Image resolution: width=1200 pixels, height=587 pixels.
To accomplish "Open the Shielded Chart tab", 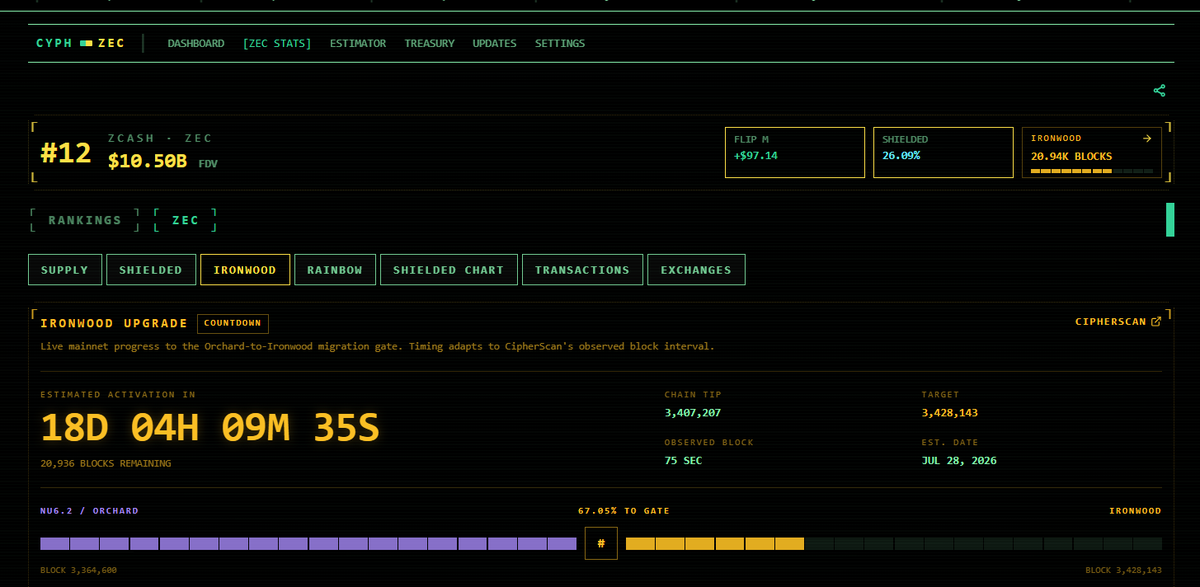I will (449, 270).
